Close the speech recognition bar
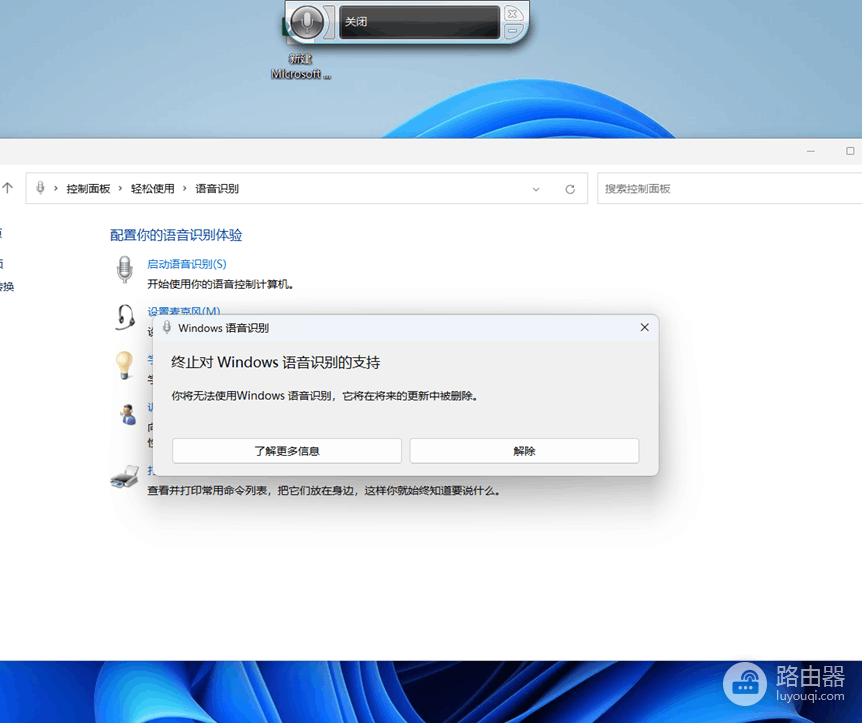This screenshot has height=724, width=863. point(512,13)
